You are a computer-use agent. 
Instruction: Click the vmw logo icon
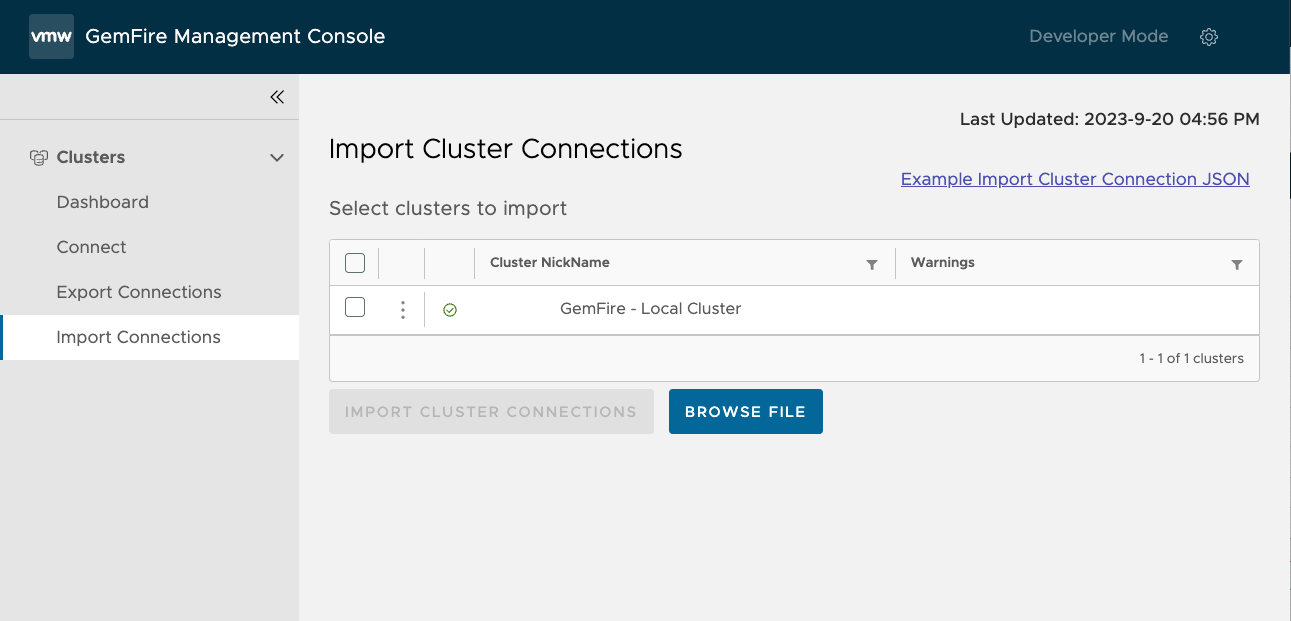51,36
